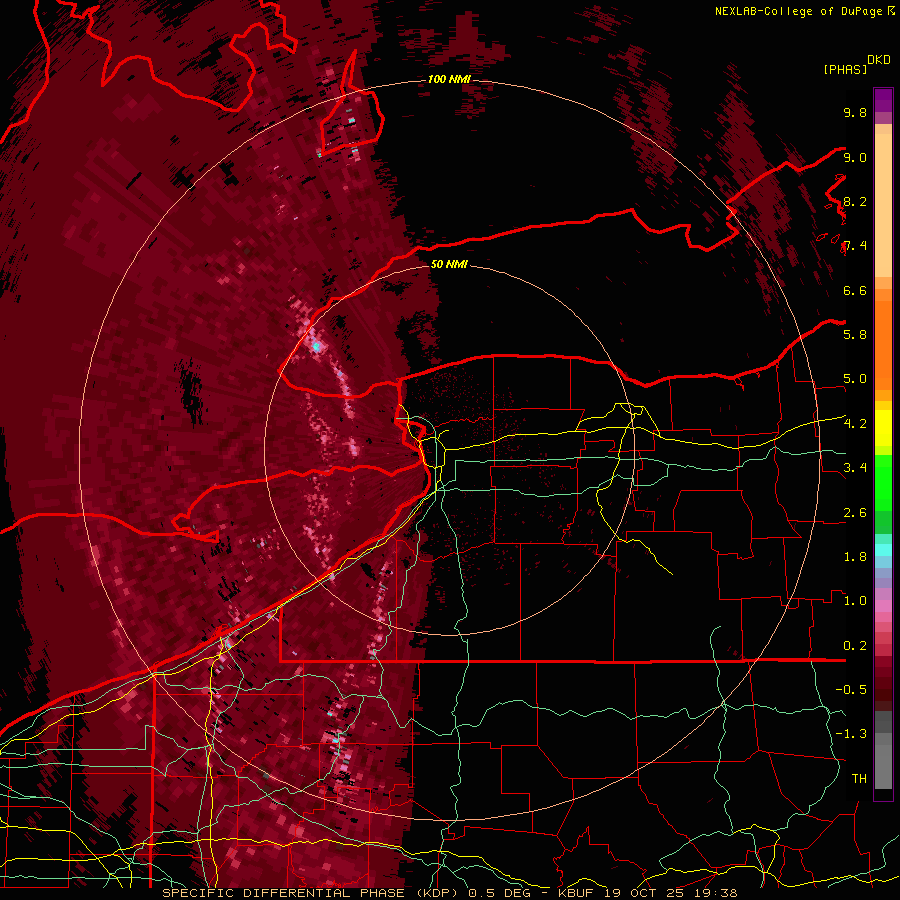Click the 0.2 scale value
The image size is (900, 900).
point(855,646)
